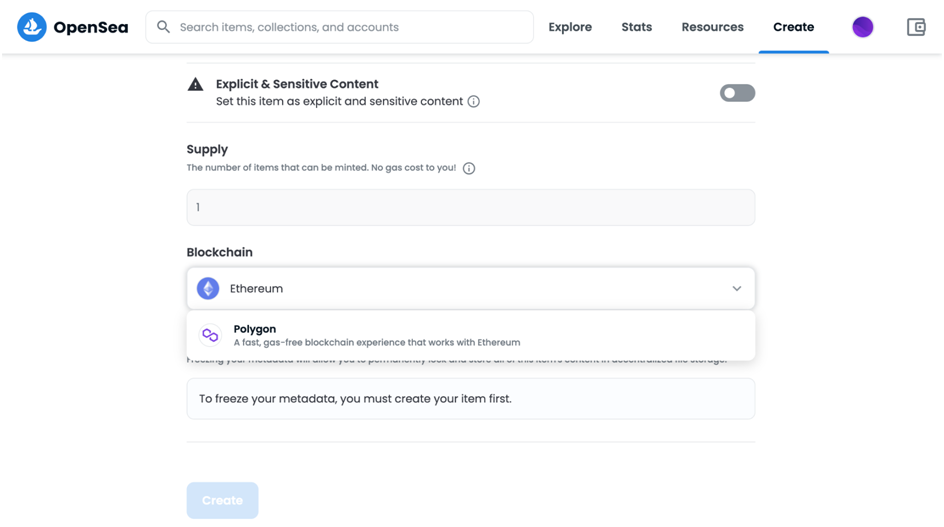Click the Ethereum selected blockchain field
Image resolution: width=944 pixels, height=527 pixels.
[x=450, y=288]
